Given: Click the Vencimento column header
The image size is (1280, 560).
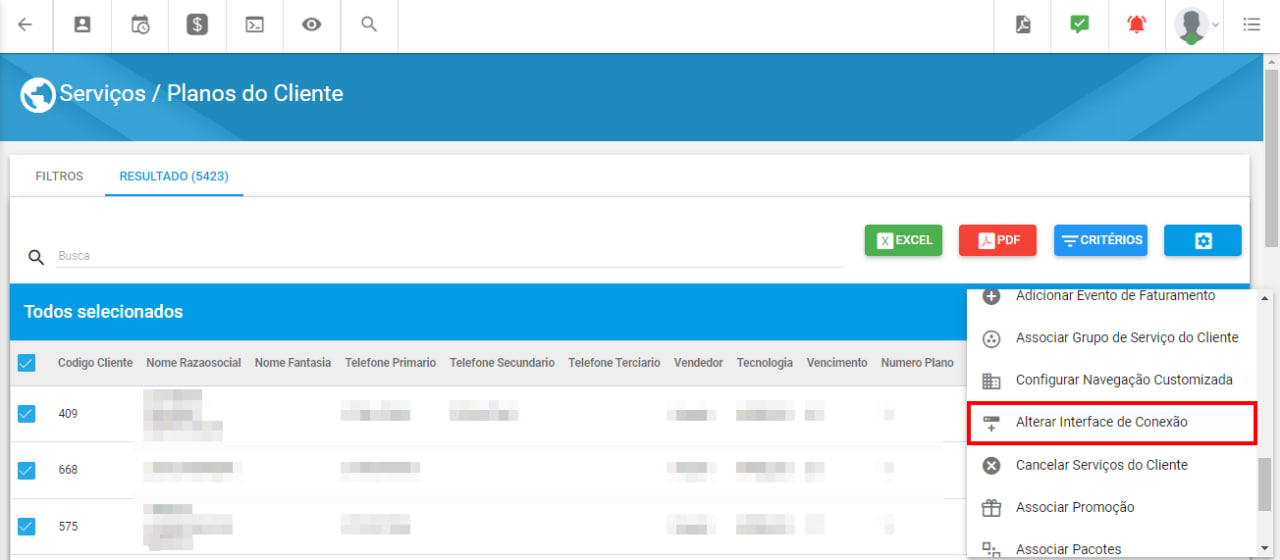Looking at the screenshot, I should [x=837, y=363].
